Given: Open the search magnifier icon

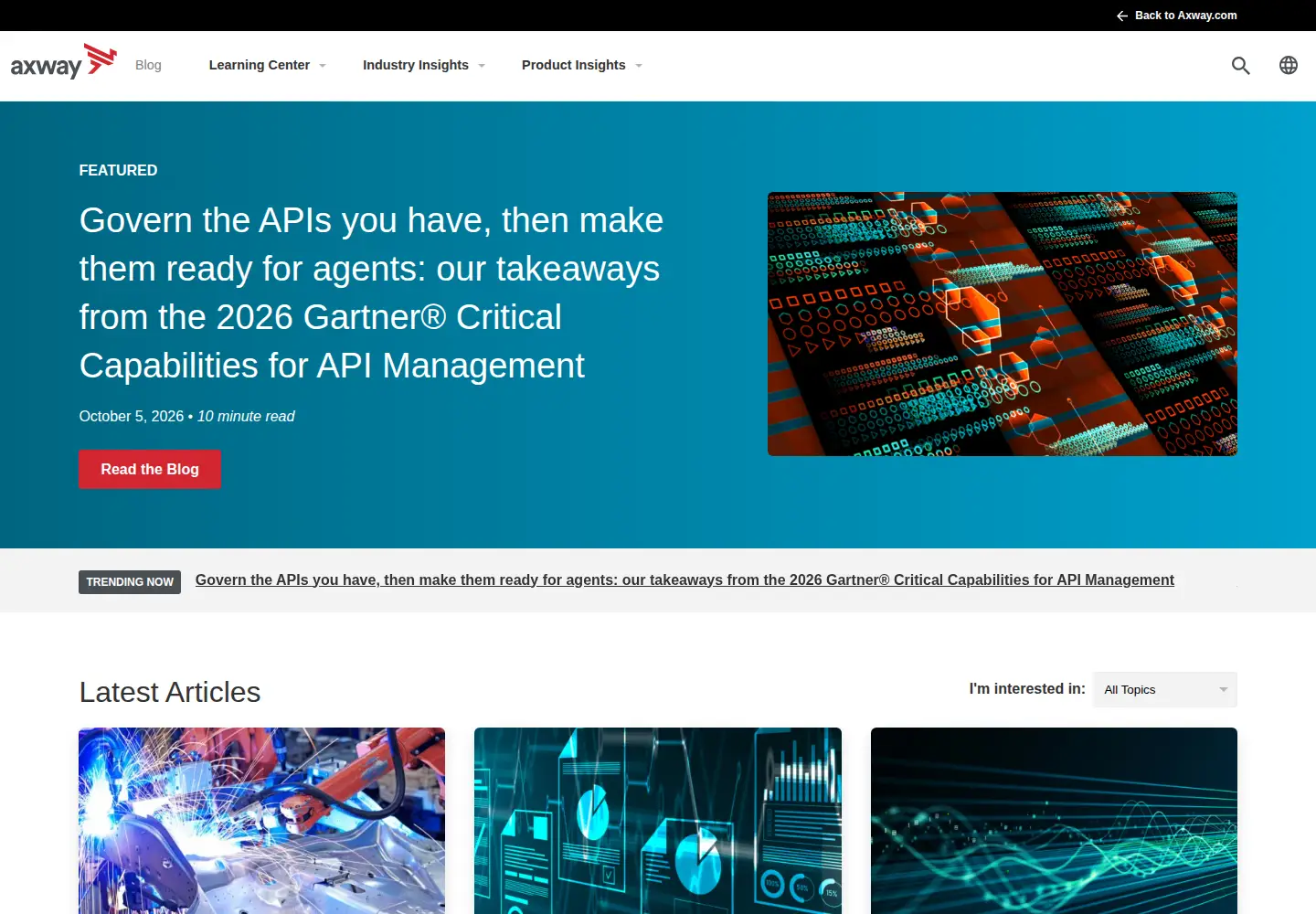Looking at the screenshot, I should click(1240, 65).
